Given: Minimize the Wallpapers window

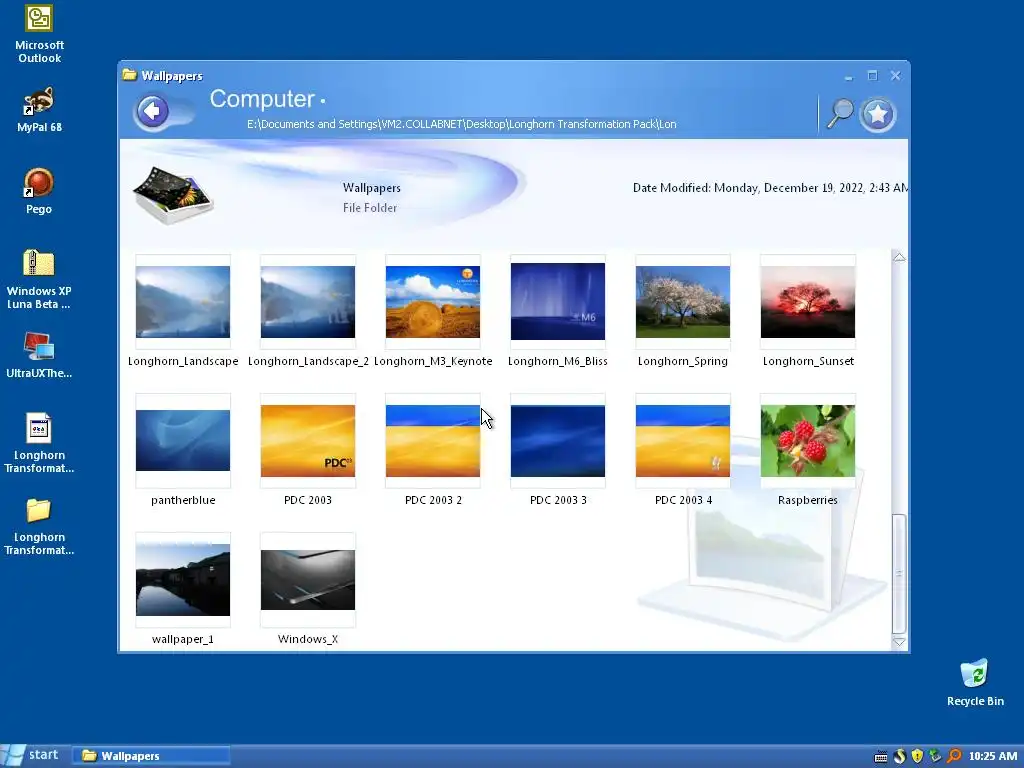Looking at the screenshot, I should click(848, 76).
